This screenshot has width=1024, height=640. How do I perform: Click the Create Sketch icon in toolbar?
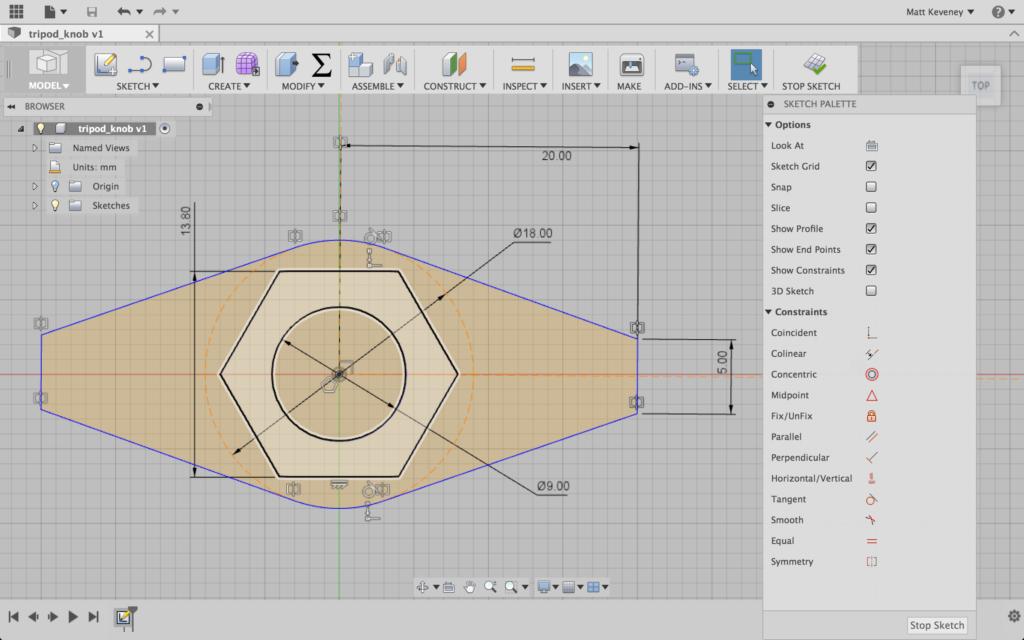click(106, 65)
